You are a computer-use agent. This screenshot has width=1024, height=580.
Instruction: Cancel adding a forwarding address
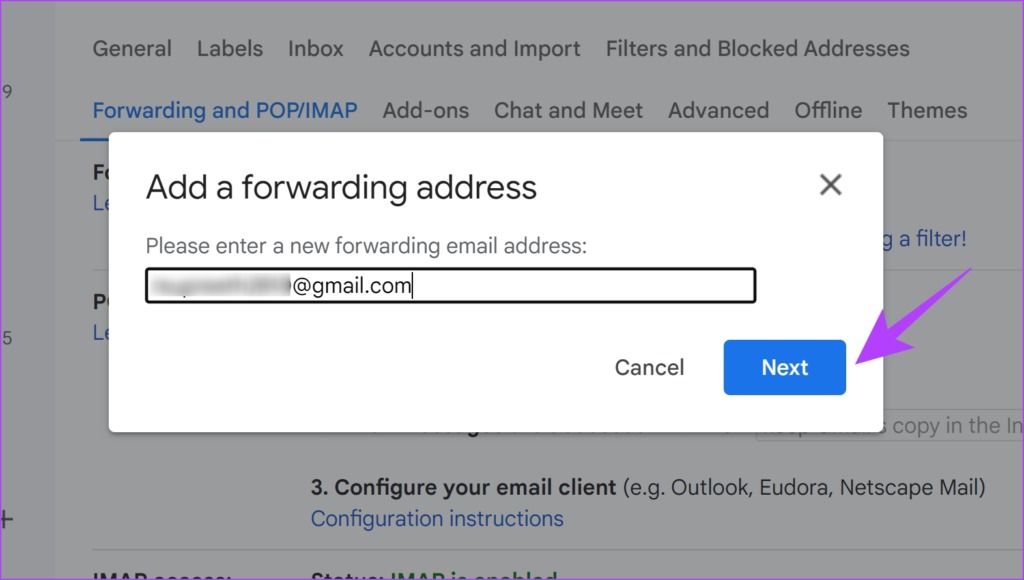(x=649, y=367)
